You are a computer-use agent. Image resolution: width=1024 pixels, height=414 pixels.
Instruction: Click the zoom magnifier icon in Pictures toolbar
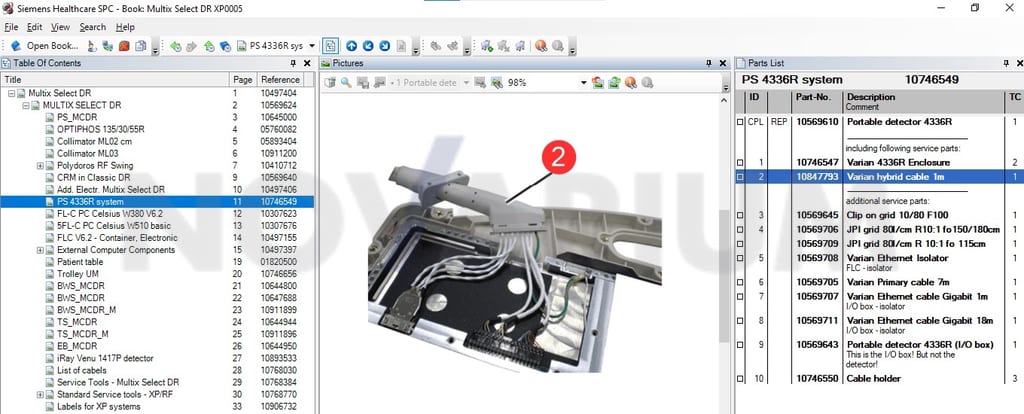click(x=346, y=83)
